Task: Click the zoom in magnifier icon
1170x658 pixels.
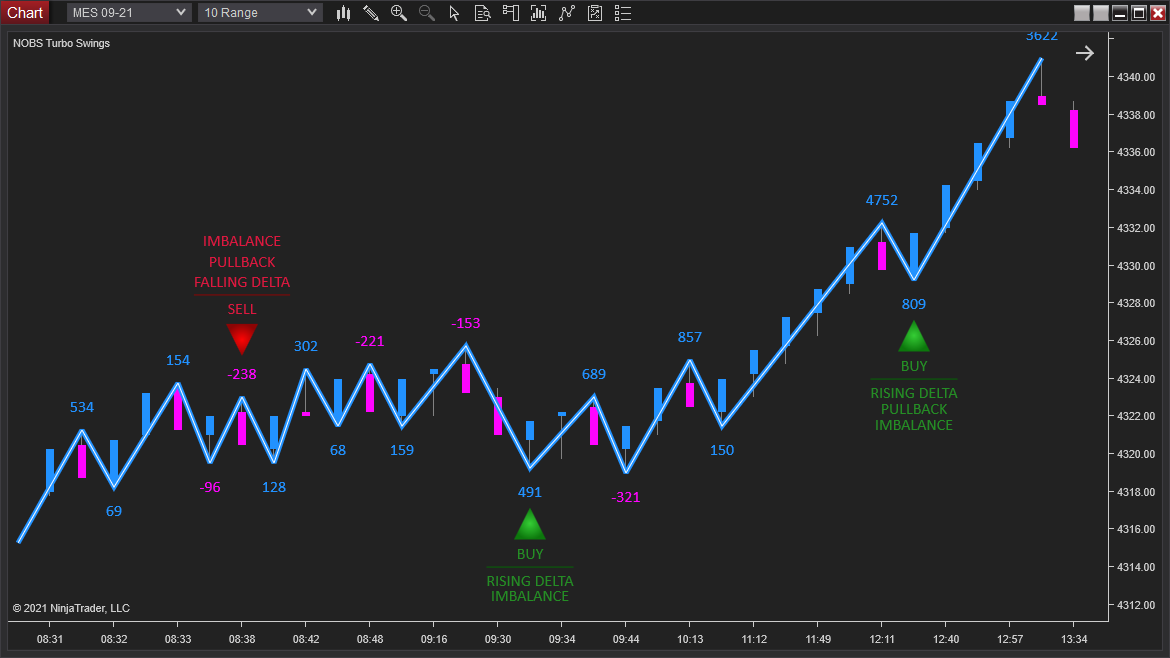Action: 398,13
